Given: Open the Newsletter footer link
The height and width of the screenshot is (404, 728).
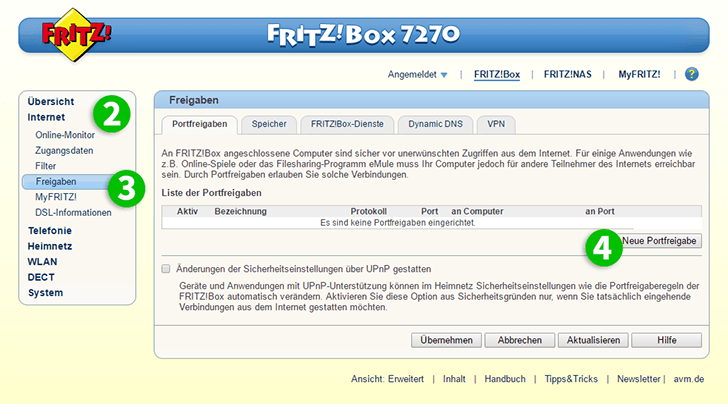Looking at the screenshot, I should point(638,379).
